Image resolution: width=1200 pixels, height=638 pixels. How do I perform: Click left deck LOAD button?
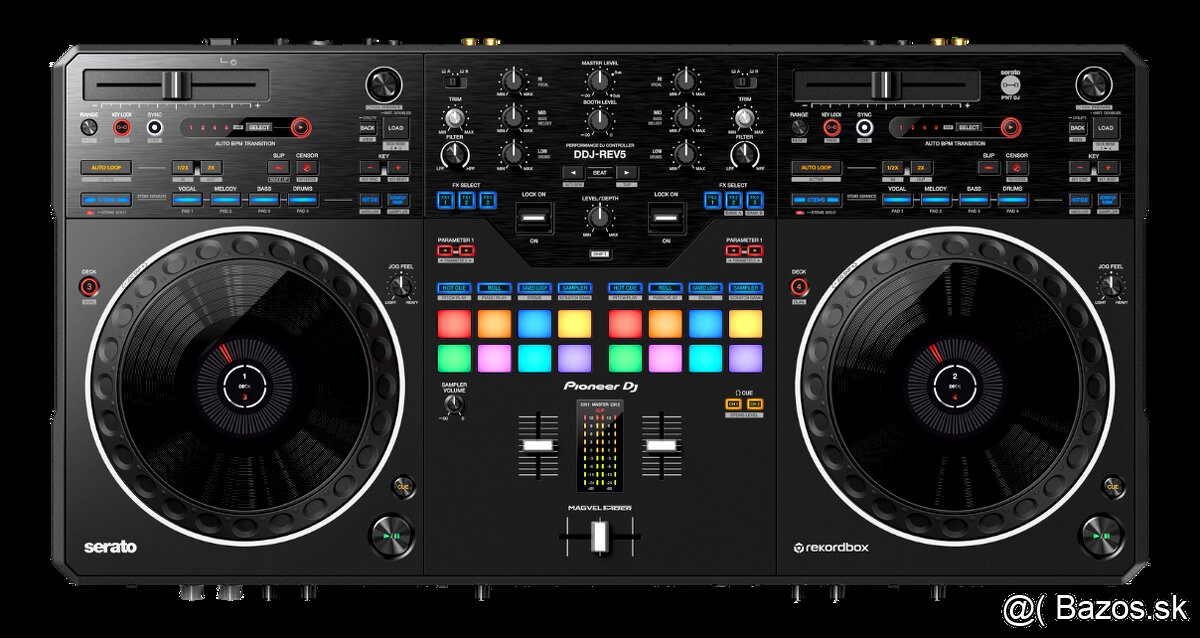(396, 128)
